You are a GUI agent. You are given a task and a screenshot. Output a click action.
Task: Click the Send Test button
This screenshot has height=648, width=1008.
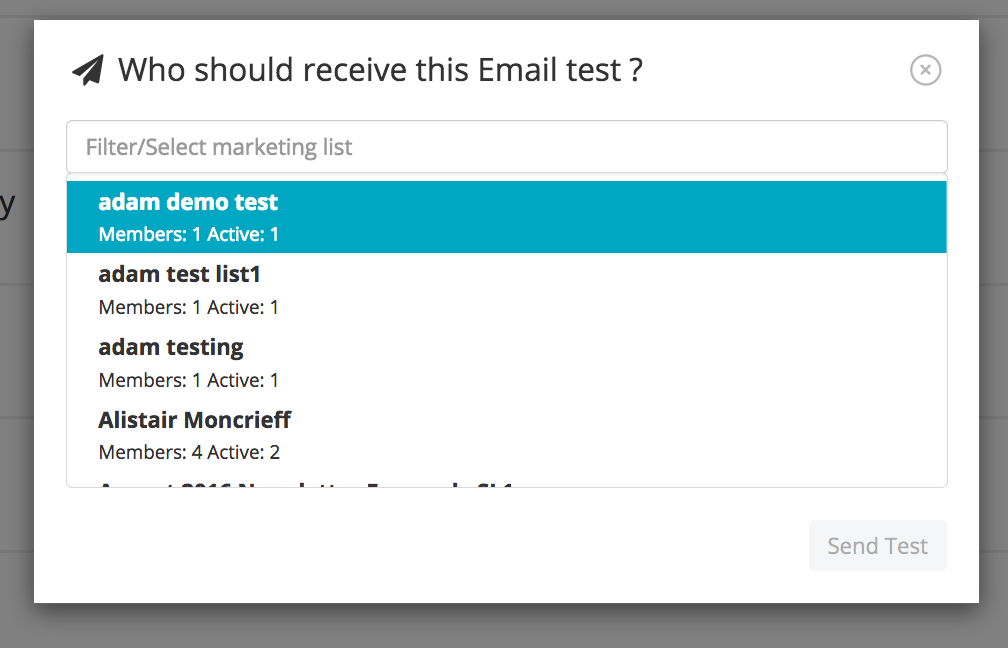click(x=878, y=545)
